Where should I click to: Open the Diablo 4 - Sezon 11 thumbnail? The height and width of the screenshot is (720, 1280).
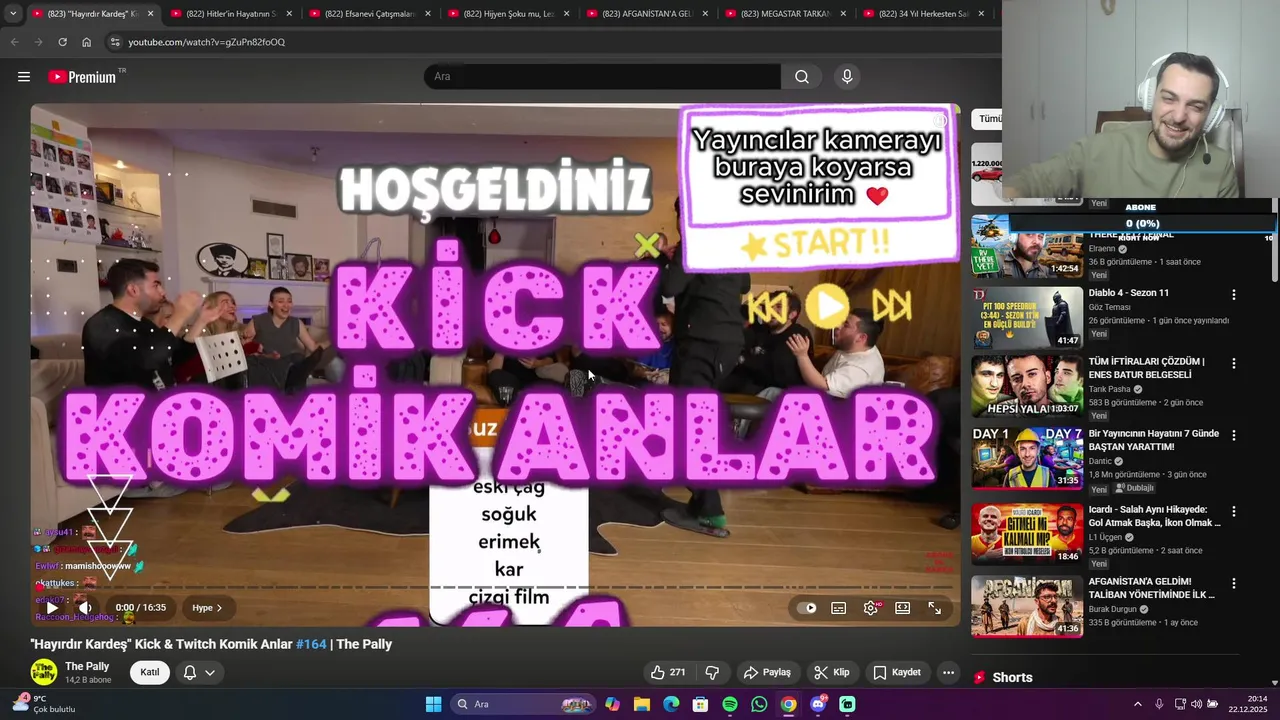tap(1027, 318)
